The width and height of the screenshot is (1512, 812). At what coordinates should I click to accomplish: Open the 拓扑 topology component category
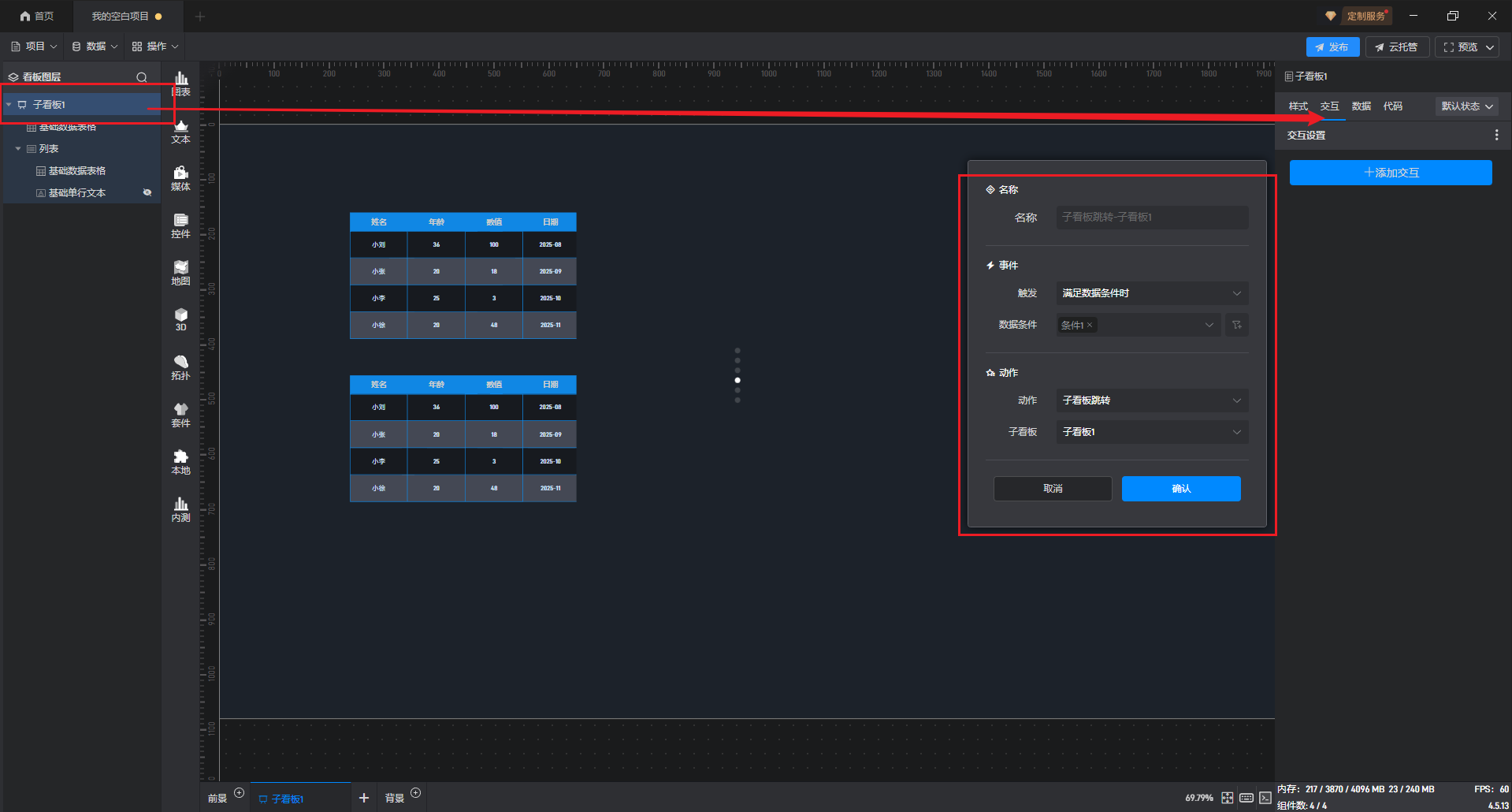180,367
